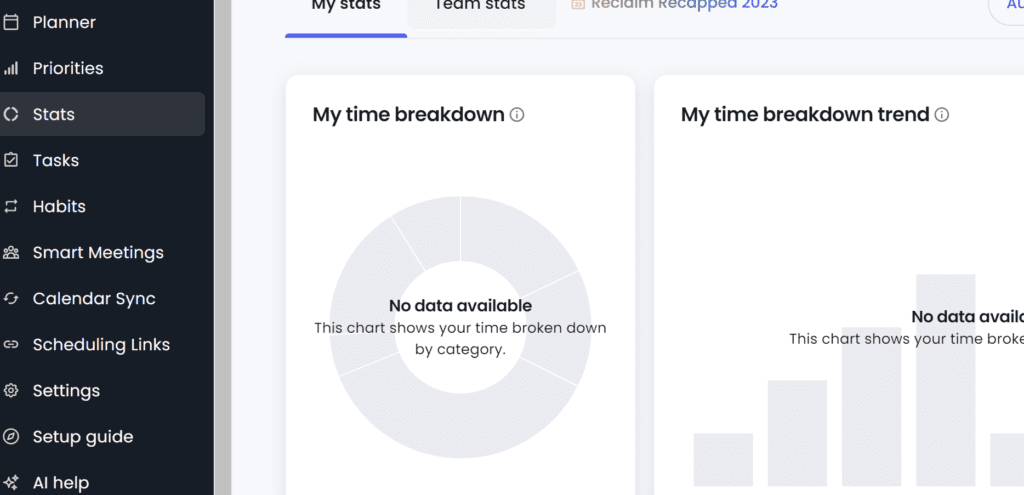Click info icon beside time breakdown trend
1024x495 pixels.
click(942, 115)
